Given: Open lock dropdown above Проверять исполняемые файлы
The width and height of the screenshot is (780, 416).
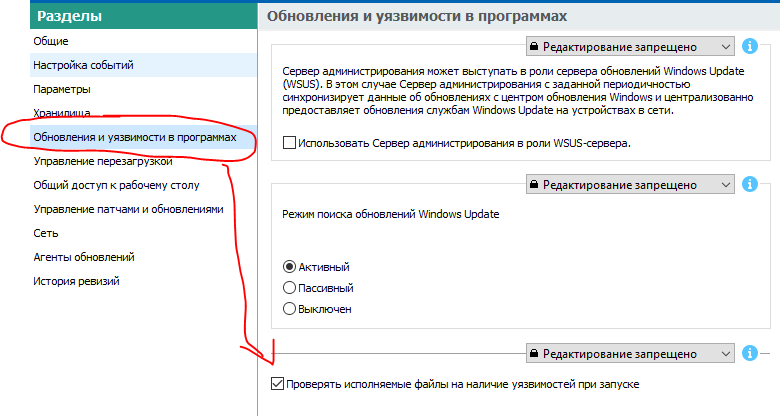Looking at the screenshot, I should click(630, 354).
